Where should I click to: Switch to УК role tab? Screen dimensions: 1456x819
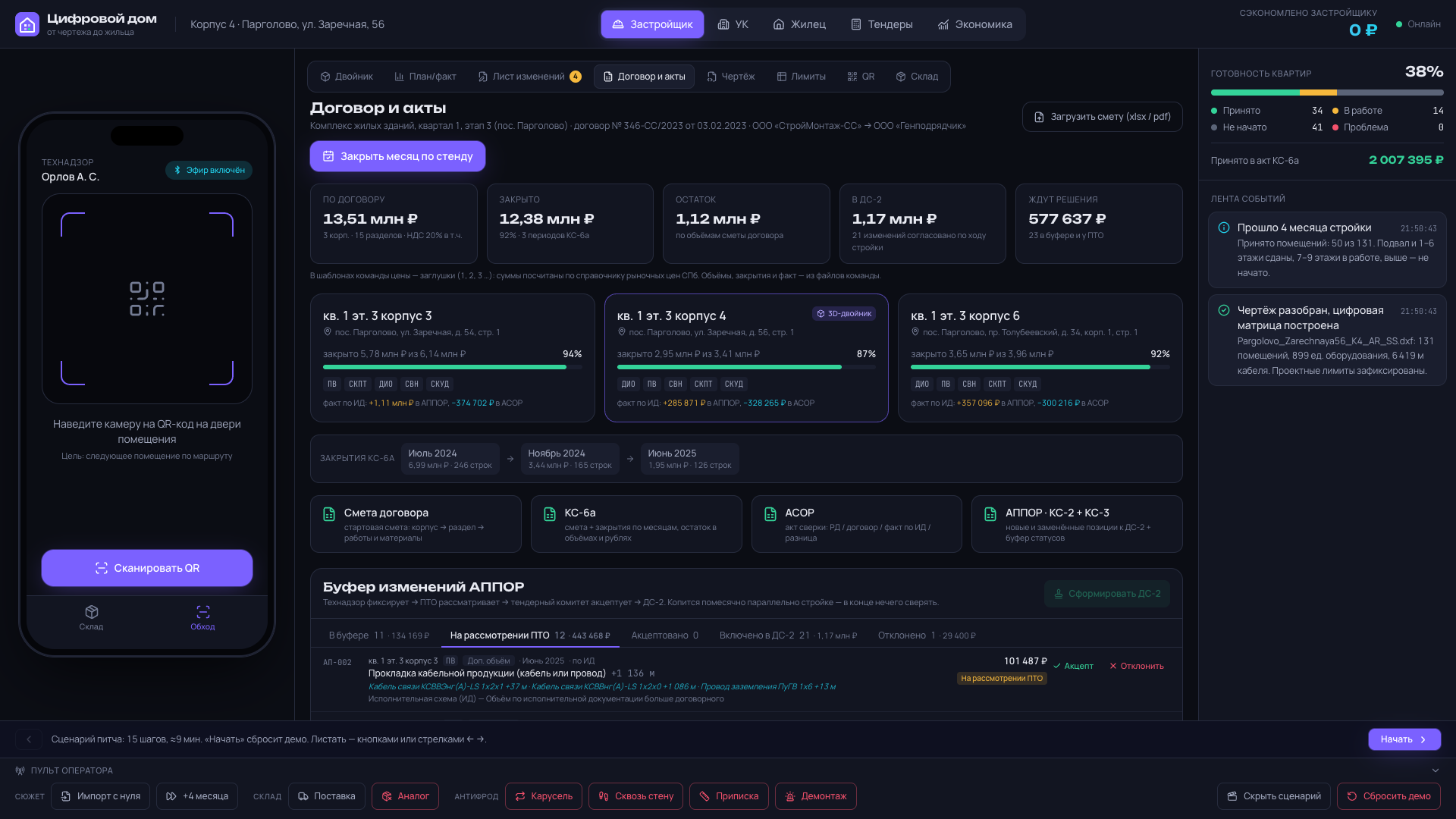tap(733, 24)
